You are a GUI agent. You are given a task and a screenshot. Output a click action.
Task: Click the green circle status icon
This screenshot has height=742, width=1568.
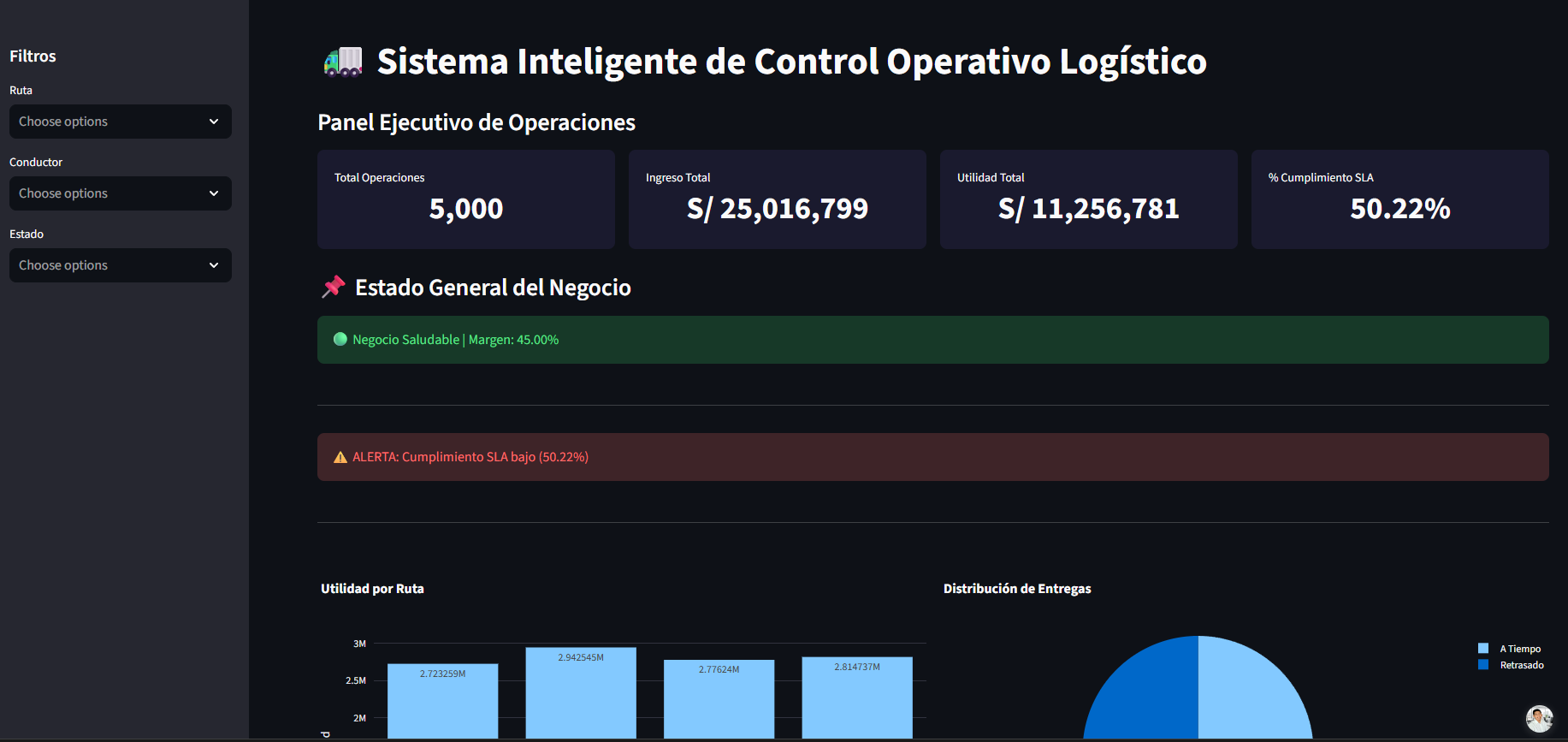click(340, 339)
